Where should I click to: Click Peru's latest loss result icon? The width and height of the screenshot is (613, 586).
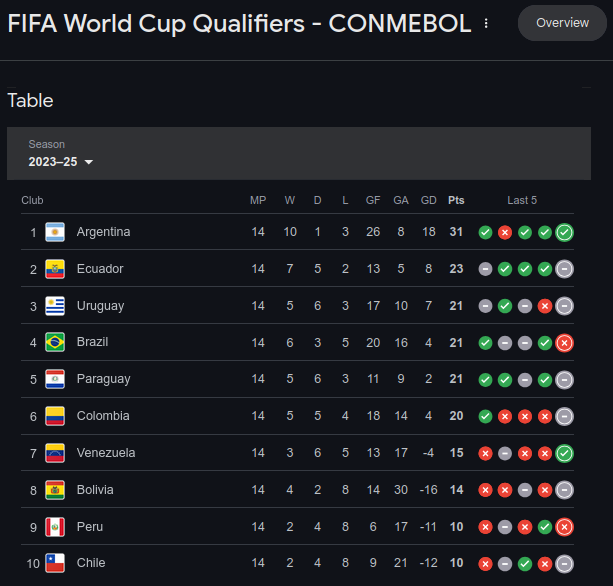tap(565, 527)
